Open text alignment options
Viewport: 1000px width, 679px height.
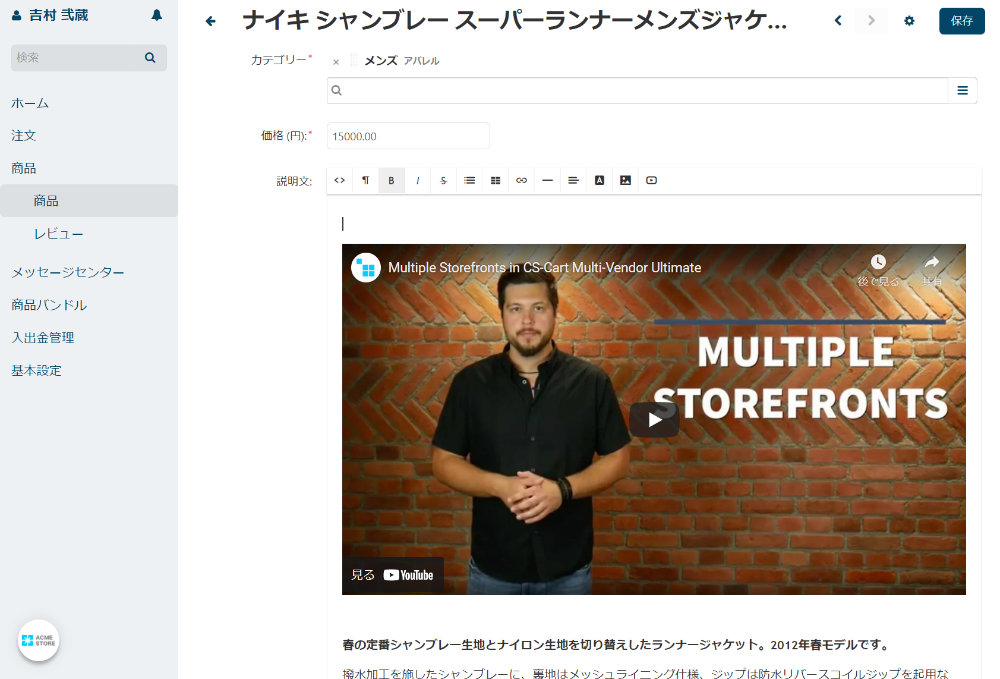(573, 180)
